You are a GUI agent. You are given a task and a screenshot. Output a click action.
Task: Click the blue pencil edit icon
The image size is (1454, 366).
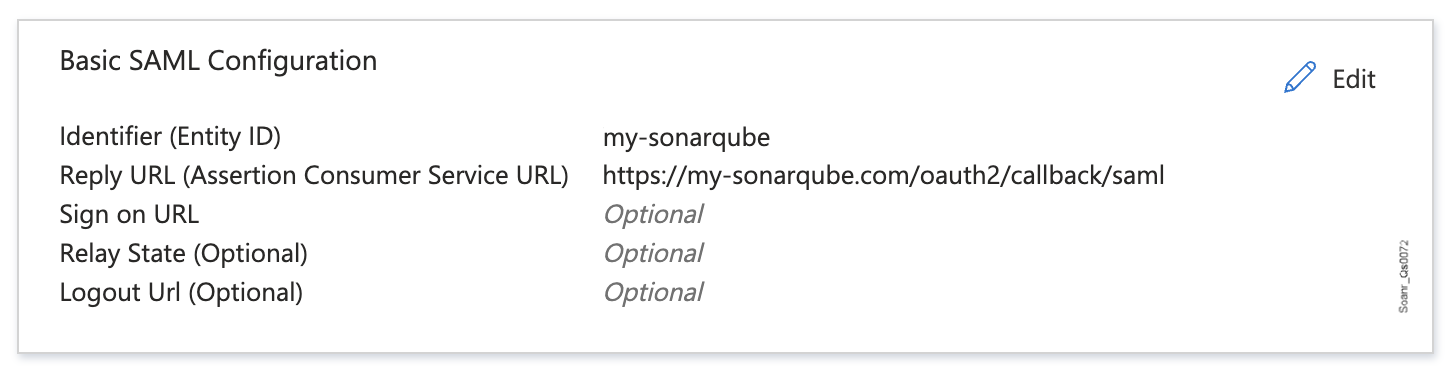click(x=1299, y=78)
